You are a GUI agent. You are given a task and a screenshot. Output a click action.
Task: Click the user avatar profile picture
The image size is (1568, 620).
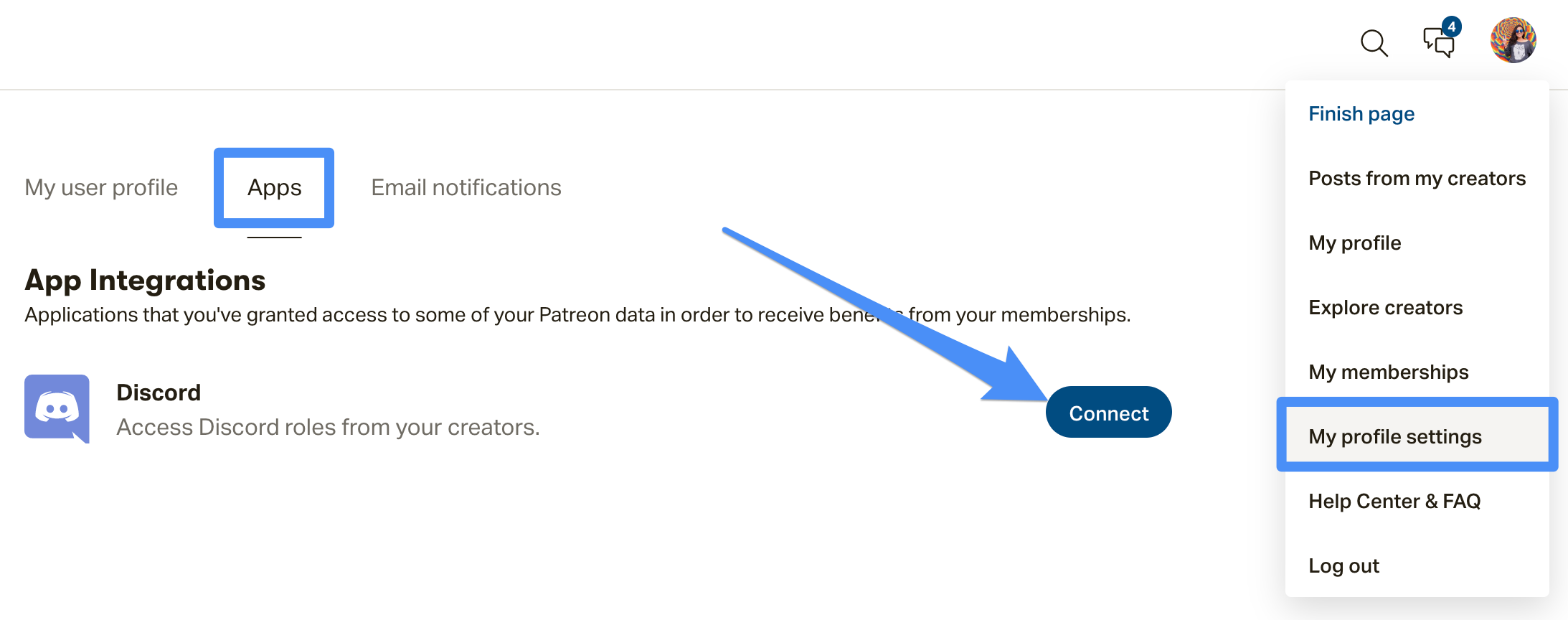coord(1513,40)
